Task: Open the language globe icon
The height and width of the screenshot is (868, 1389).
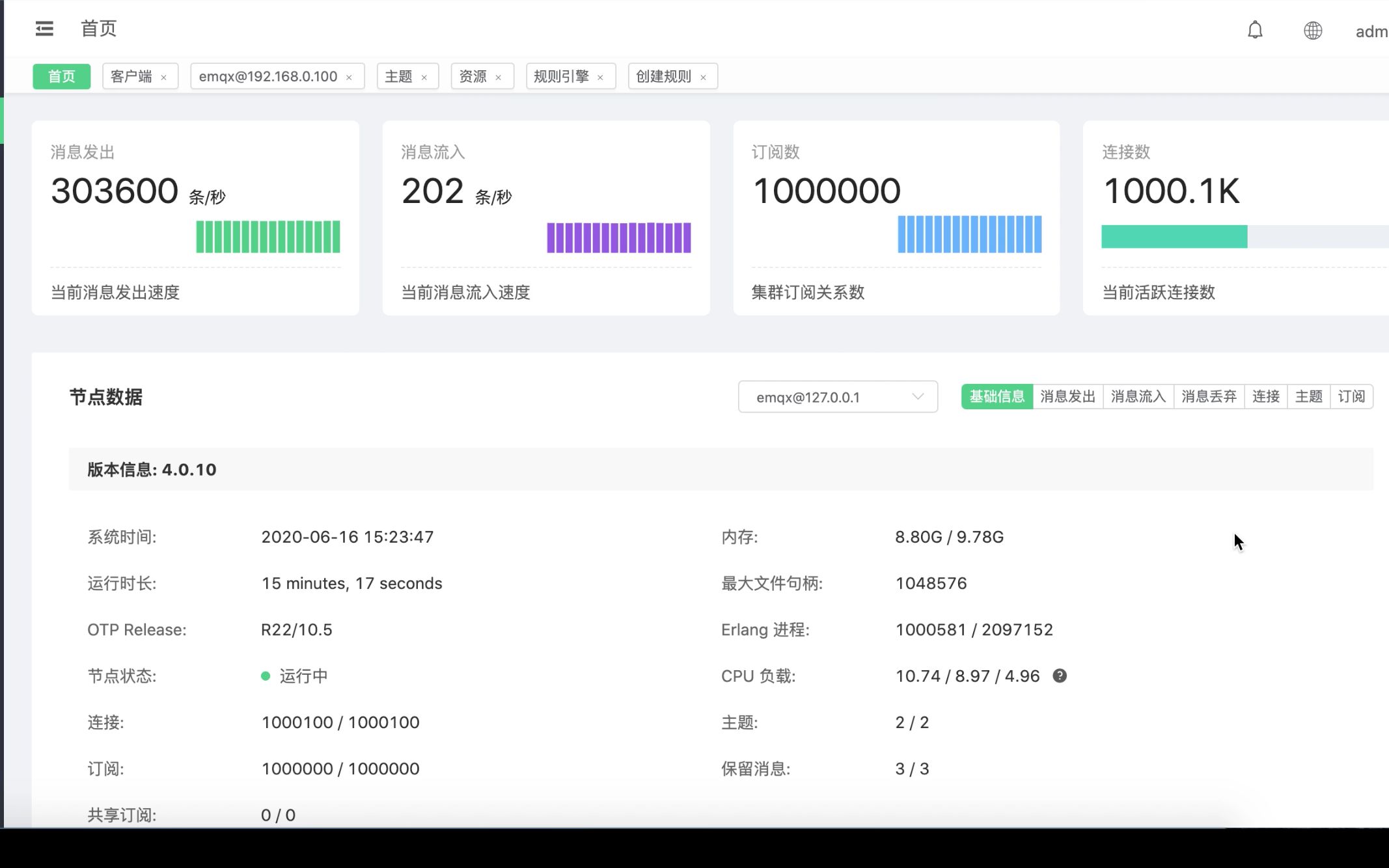Action: tap(1313, 31)
